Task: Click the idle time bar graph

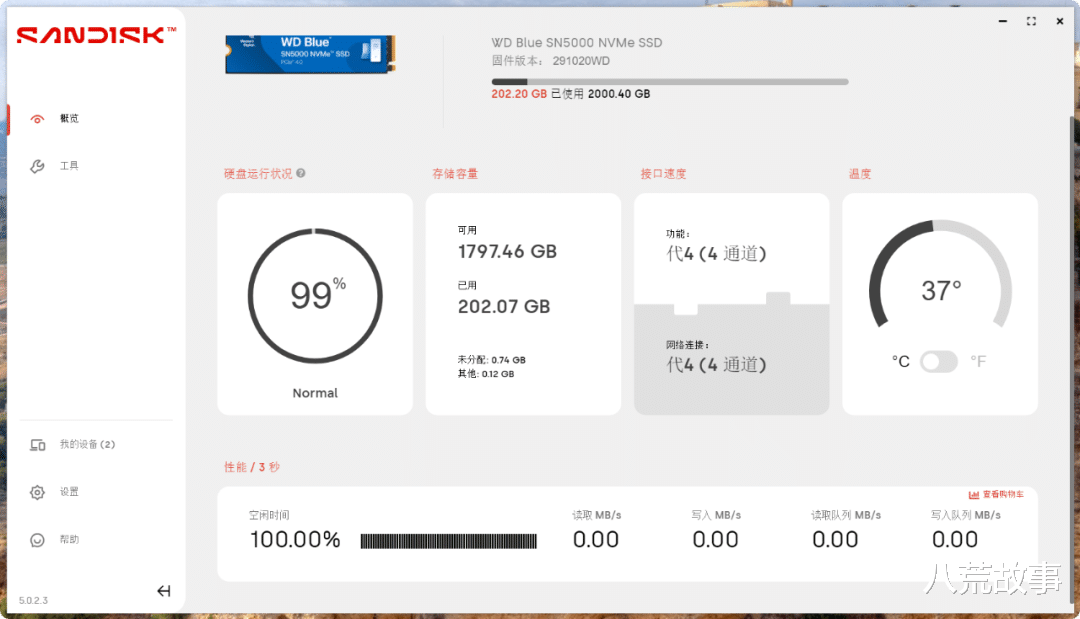Action: 448,541
